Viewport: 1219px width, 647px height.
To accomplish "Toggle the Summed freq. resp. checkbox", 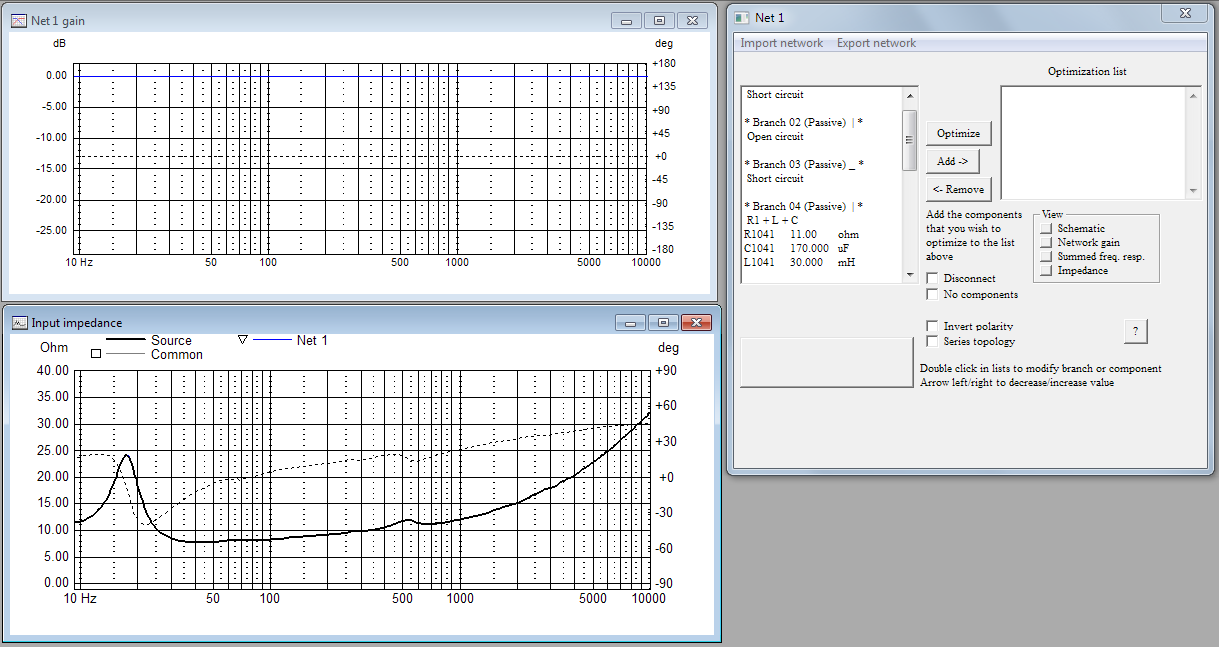I will 1047,257.
